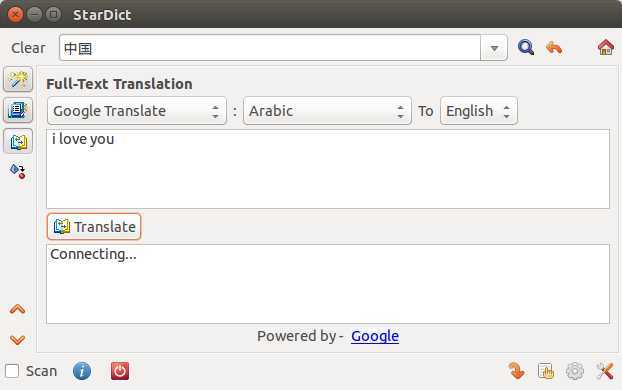Change the Arabic source language dropdown
The image size is (622, 390).
point(327,111)
